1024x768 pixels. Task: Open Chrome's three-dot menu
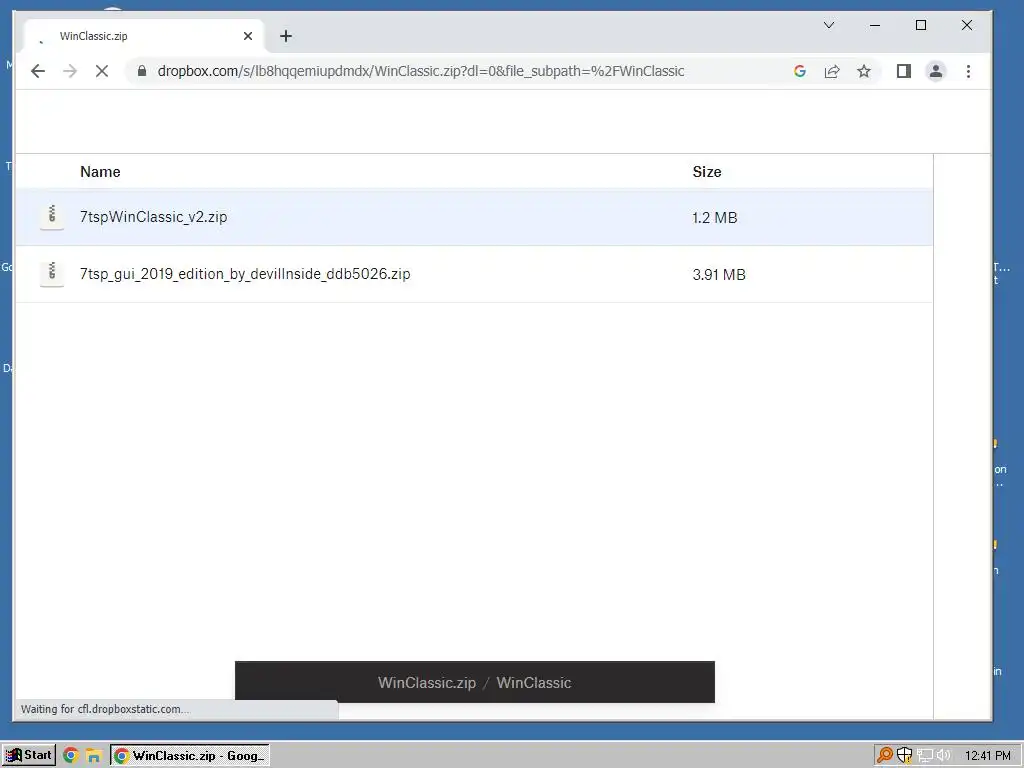click(968, 71)
